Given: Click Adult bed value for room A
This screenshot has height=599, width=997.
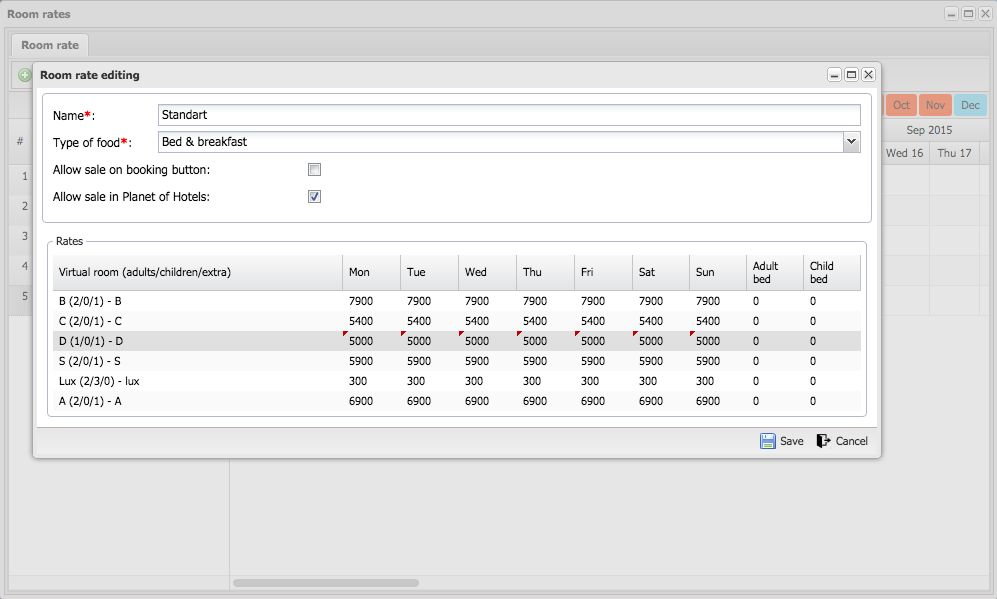Looking at the screenshot, I should click(x=756, y=401).
